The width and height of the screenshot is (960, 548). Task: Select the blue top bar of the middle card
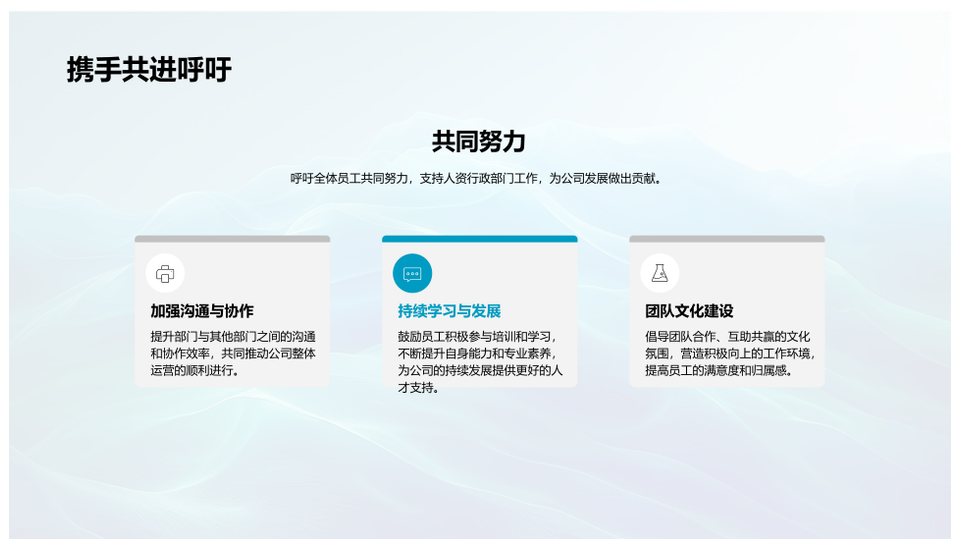coord(479,239)
